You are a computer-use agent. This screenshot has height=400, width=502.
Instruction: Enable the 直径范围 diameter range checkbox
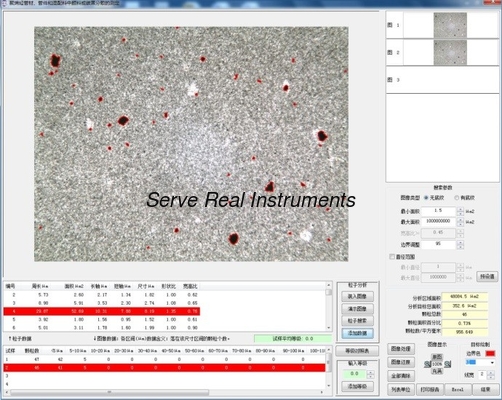coord(392,257)
